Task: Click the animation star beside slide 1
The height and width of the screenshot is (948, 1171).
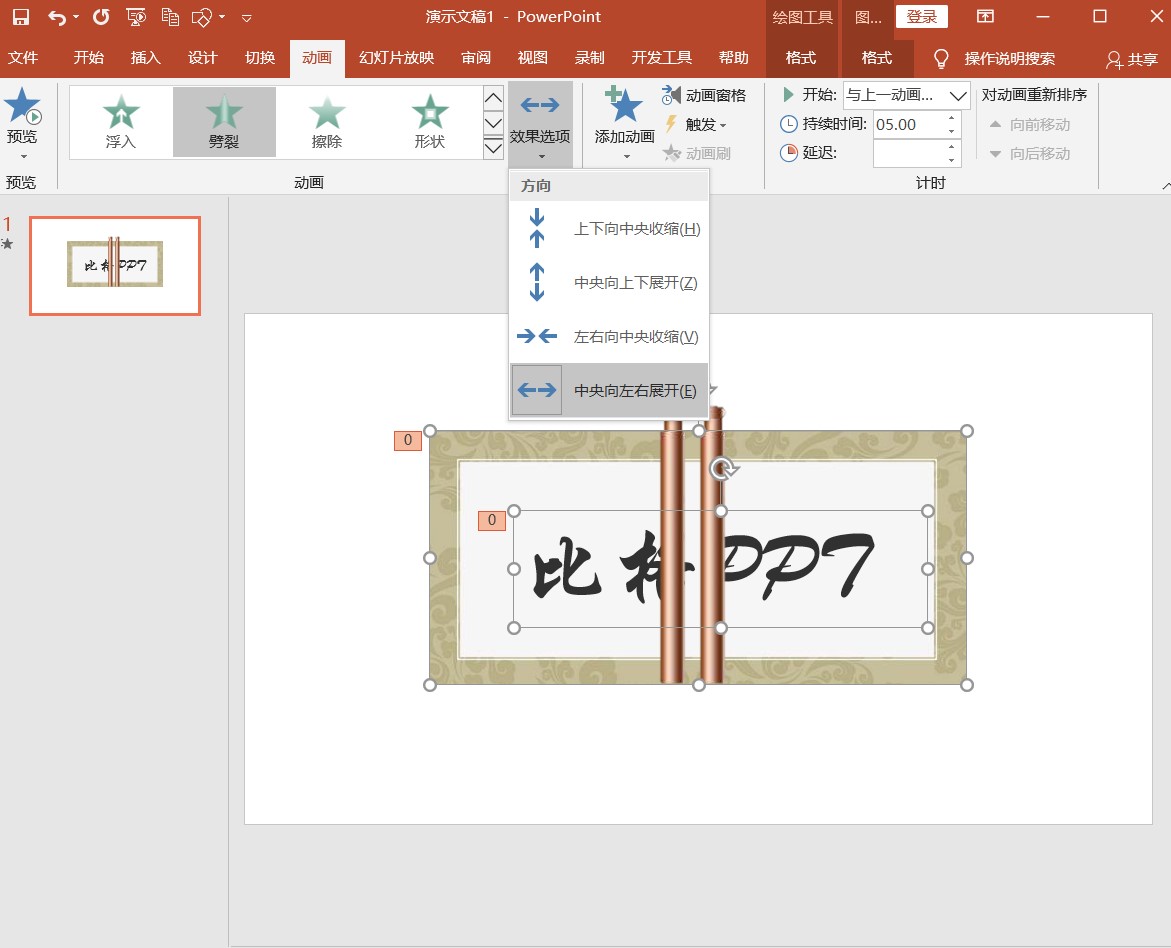Action: coord(7,244)
